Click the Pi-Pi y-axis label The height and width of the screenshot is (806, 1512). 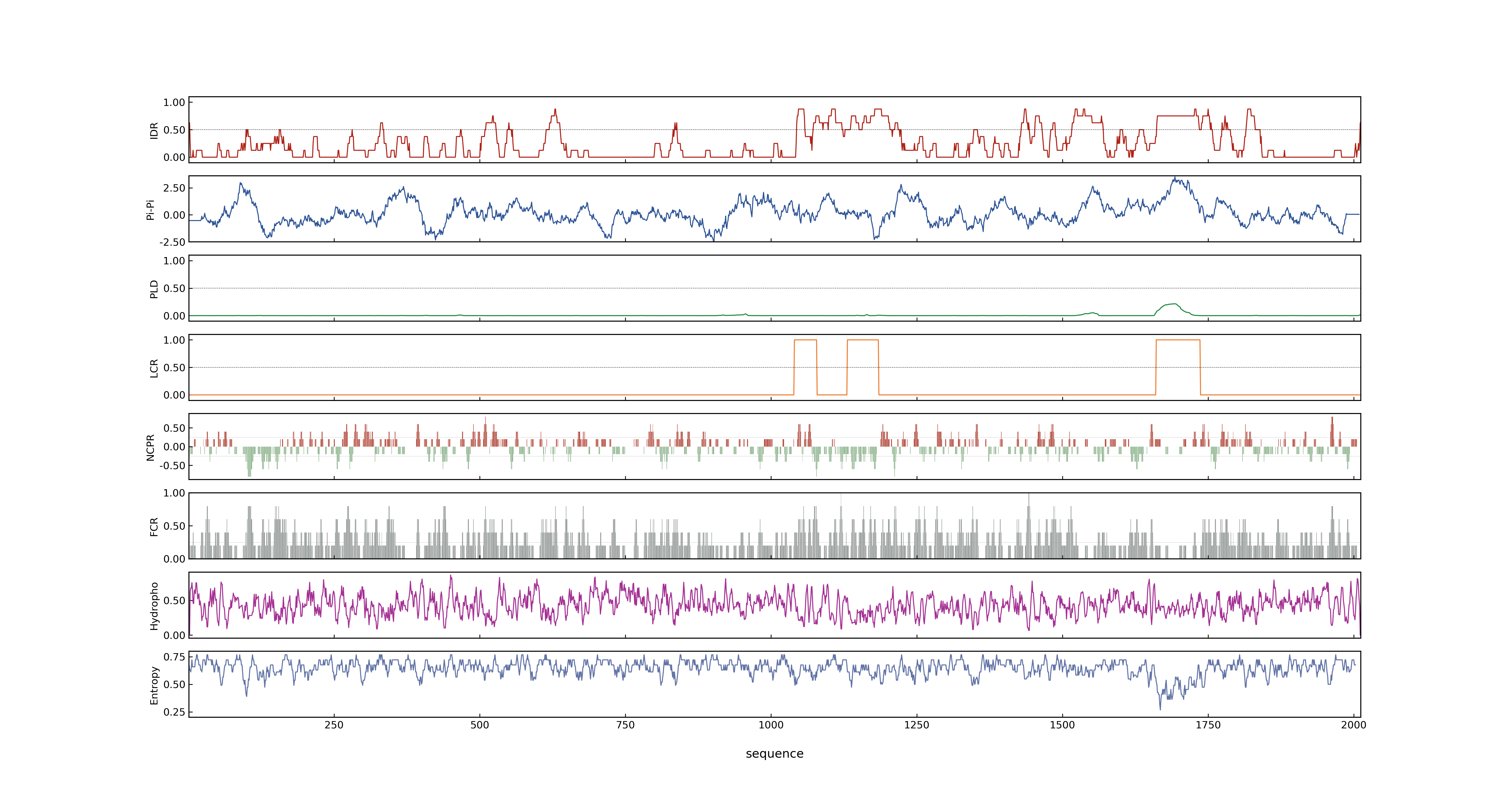point(151,209)
